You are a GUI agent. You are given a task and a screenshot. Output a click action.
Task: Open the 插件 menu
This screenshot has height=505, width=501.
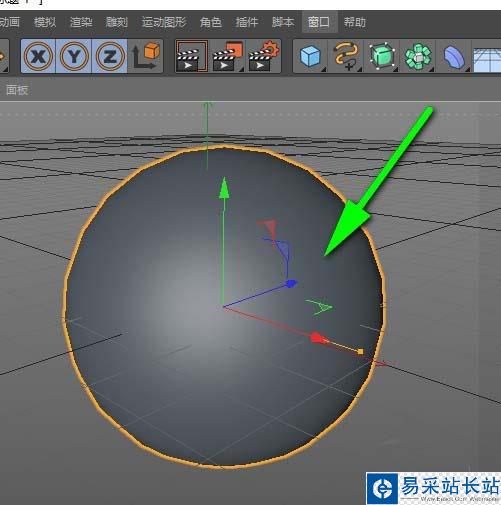247,22
